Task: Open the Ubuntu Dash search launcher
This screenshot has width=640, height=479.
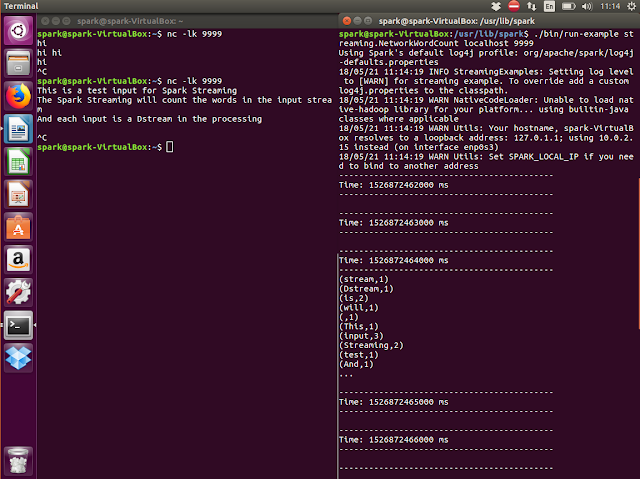Action: (18, 31)
